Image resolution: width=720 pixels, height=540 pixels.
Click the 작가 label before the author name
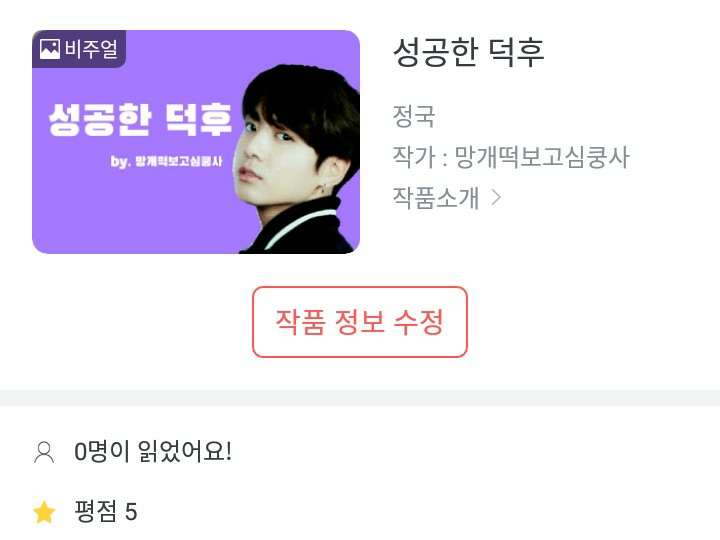[x=414, y=157]
